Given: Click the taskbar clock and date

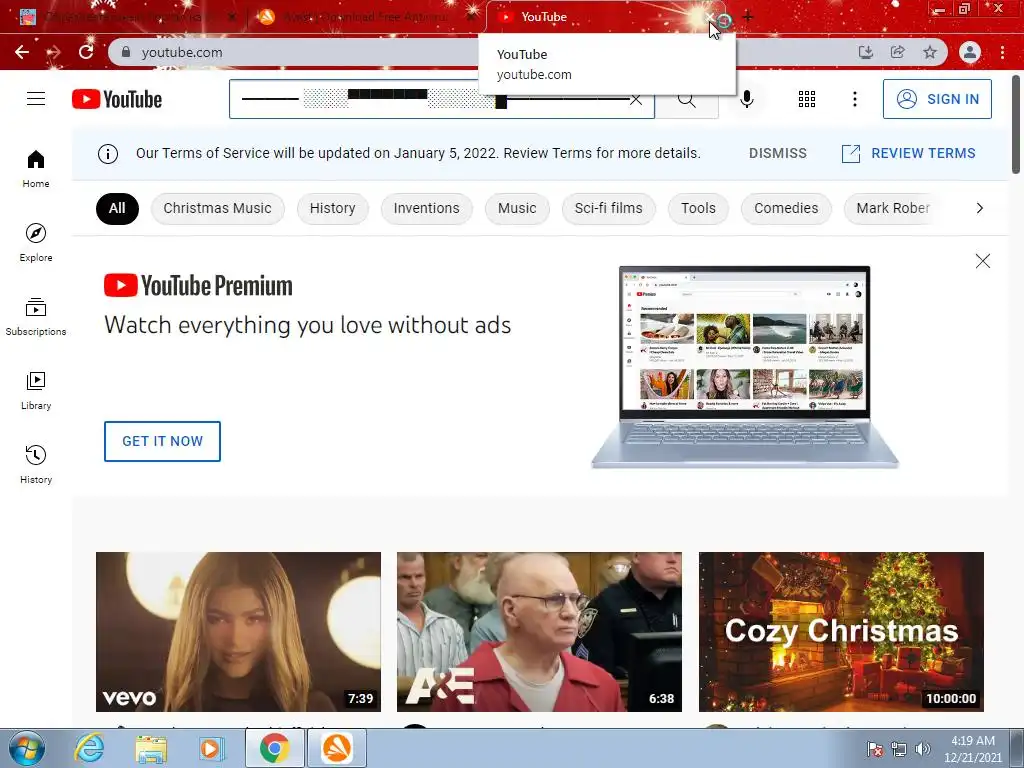Looking at the screenshot, I should [972, 749].
